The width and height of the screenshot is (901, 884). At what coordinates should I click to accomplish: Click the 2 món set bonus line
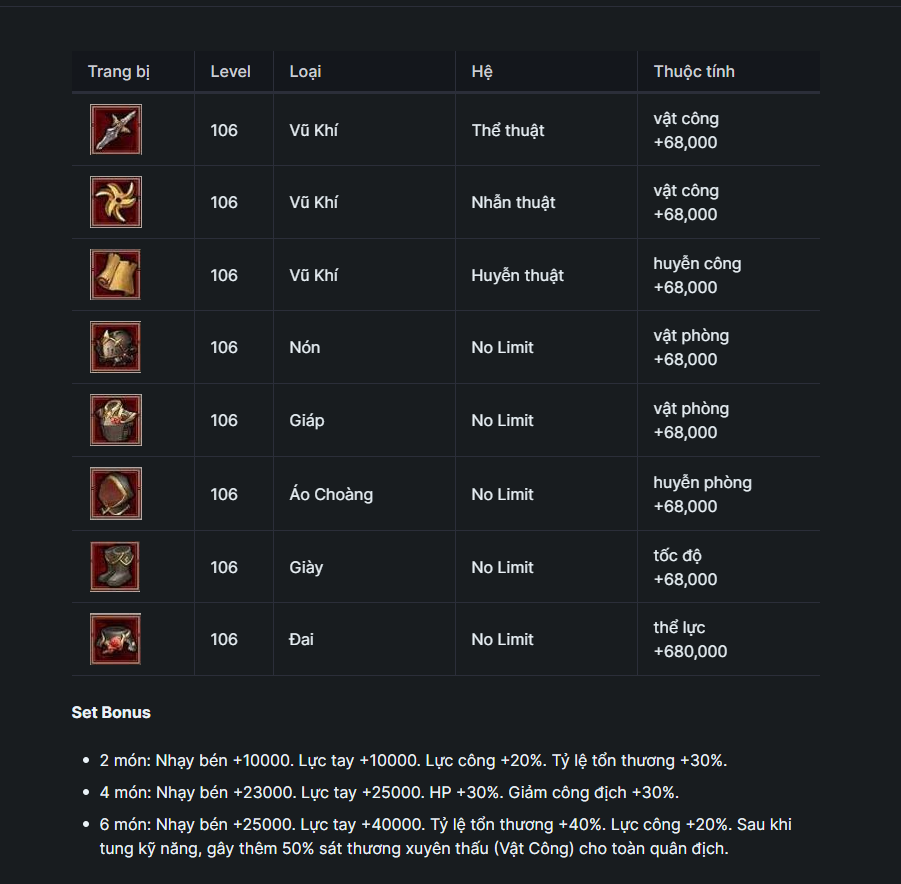[413, 760]
